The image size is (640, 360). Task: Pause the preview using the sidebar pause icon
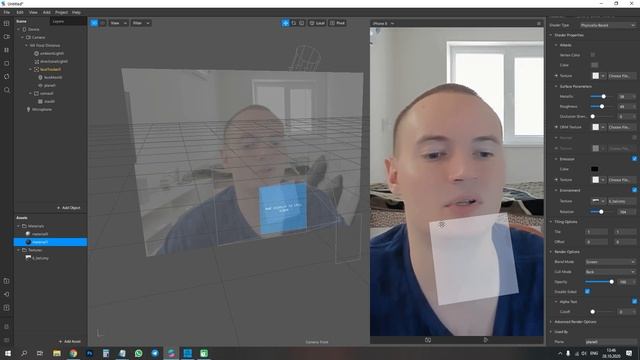click(7, 50)
